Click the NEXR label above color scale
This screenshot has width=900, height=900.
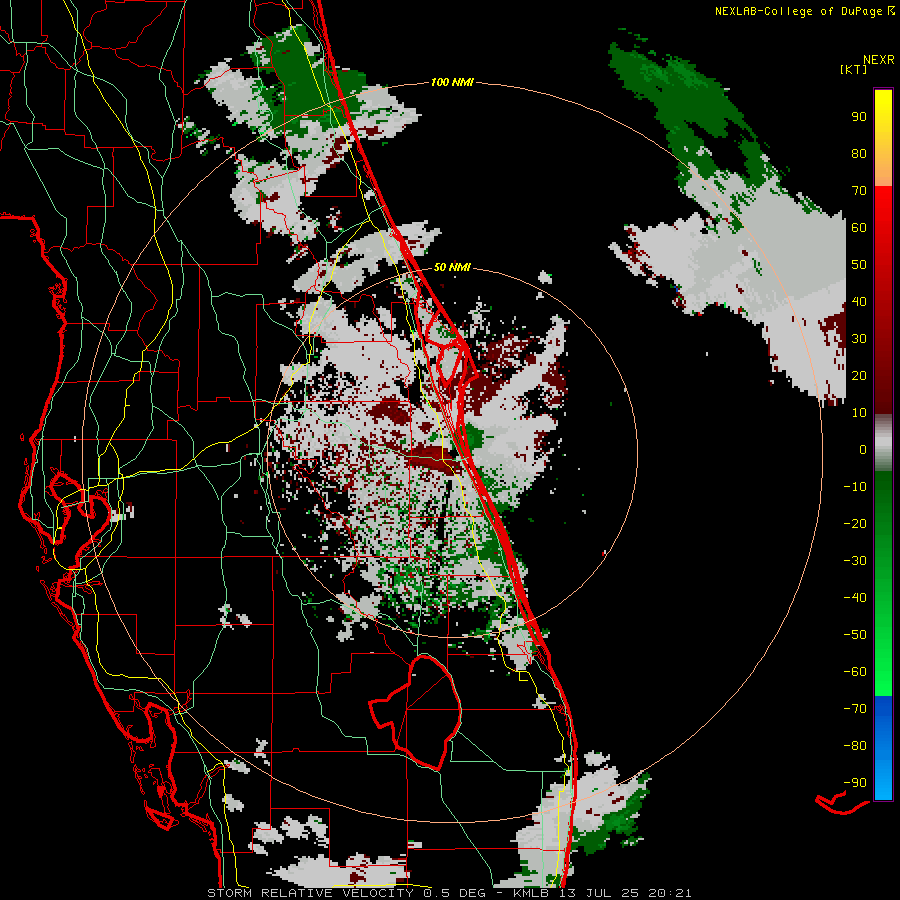coord(879,60)
